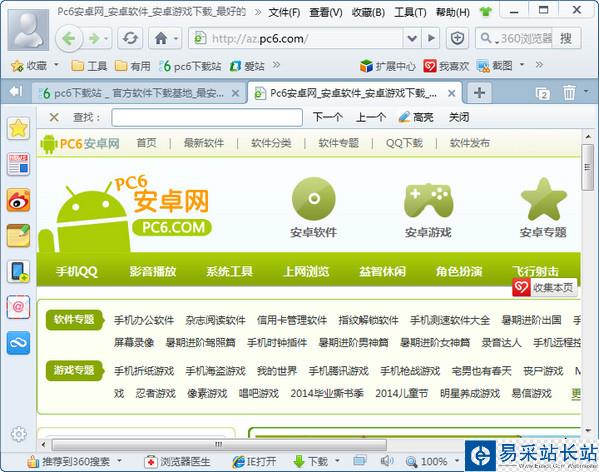Image resolution: width=599 pixels, height=472 pixels.
Task: Click 关闭 to close find bar
Action: click(459, 117)
